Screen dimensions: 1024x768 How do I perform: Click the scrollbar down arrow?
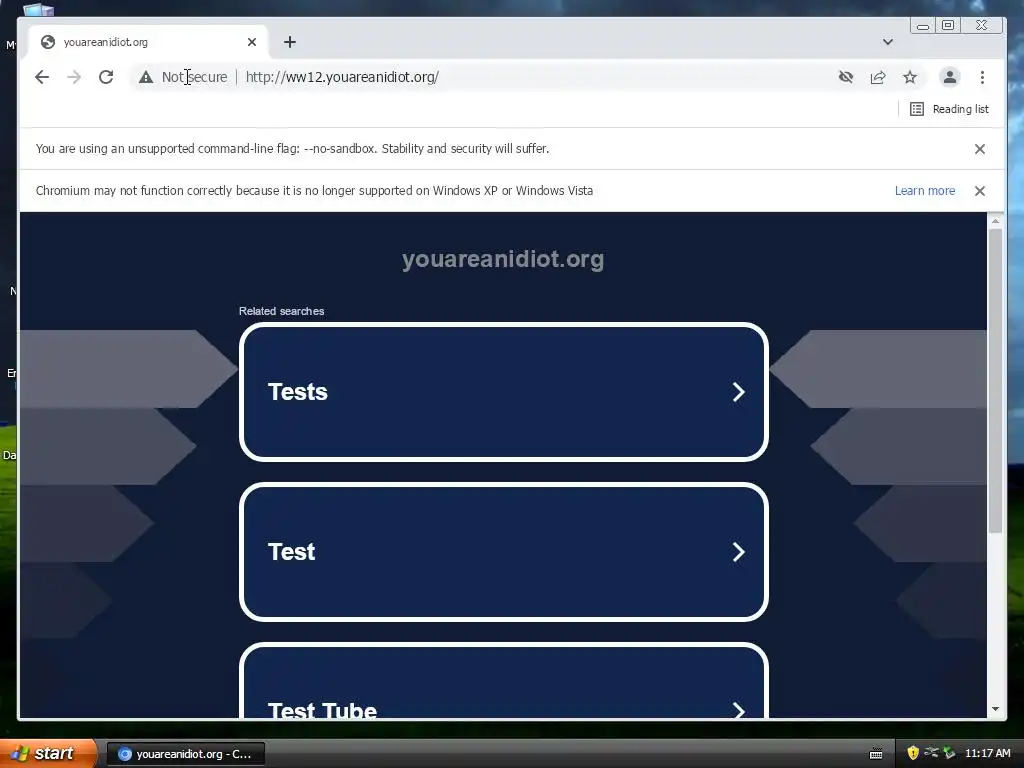pos(995,709)
